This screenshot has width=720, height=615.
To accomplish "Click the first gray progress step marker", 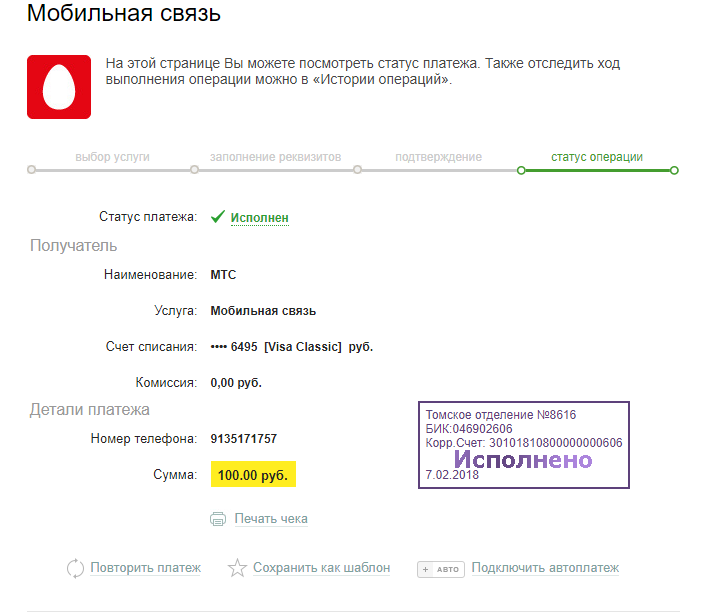I will pos(31,170).
